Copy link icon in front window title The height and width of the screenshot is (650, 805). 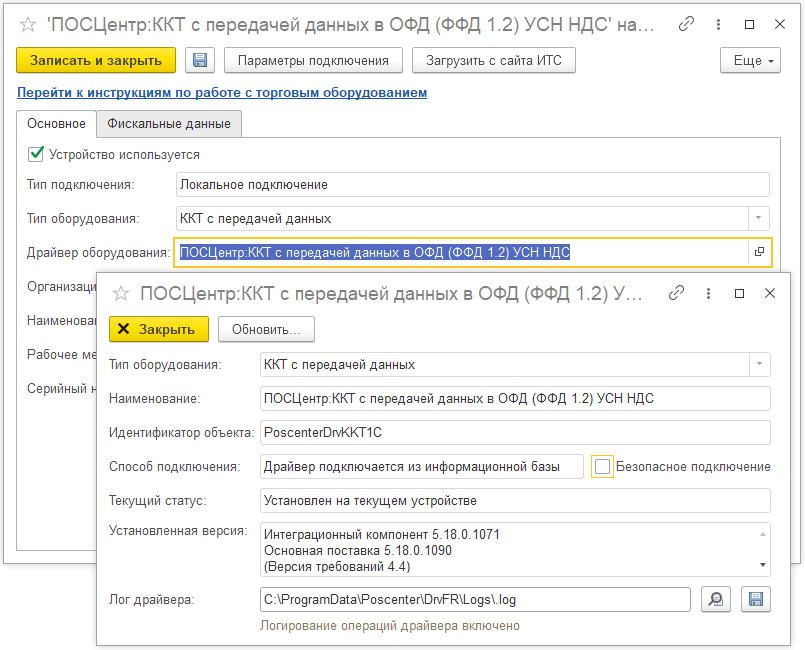[677, 293]
